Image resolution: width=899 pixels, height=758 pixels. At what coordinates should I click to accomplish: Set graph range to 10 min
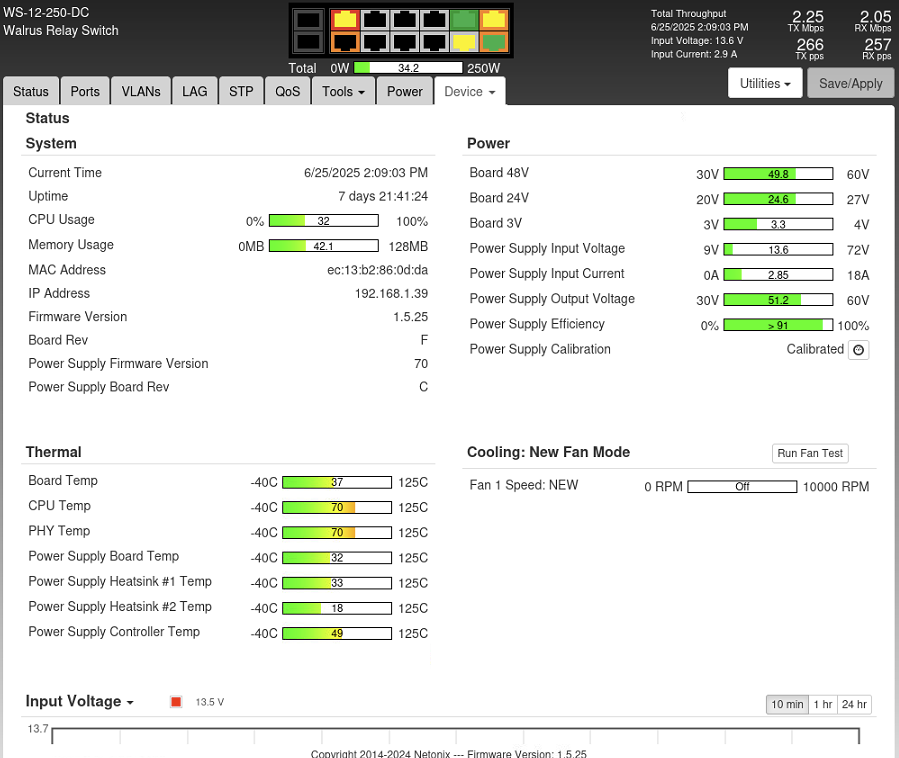click(x=787, y=704)
